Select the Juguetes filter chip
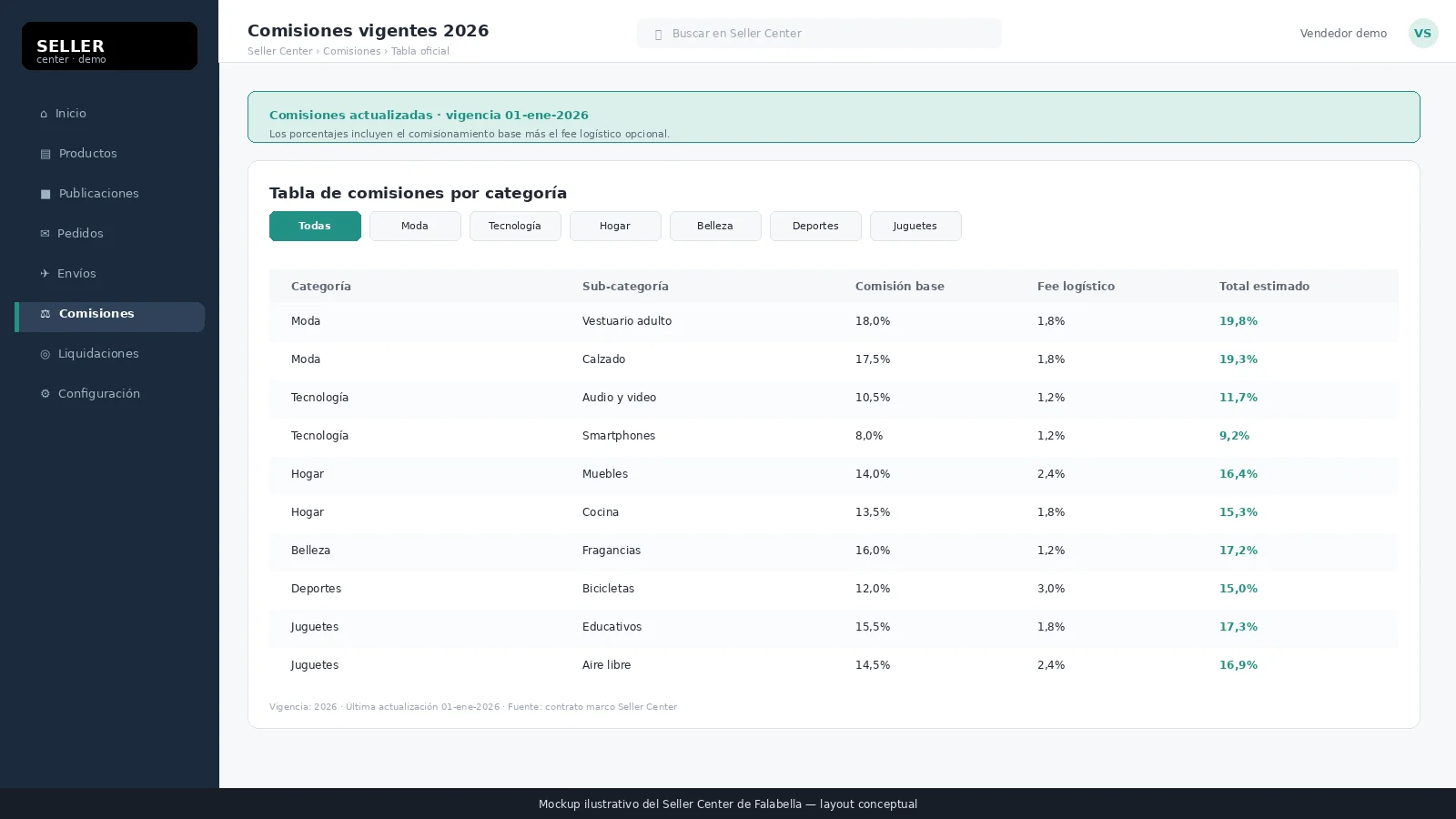 [915, 226]
